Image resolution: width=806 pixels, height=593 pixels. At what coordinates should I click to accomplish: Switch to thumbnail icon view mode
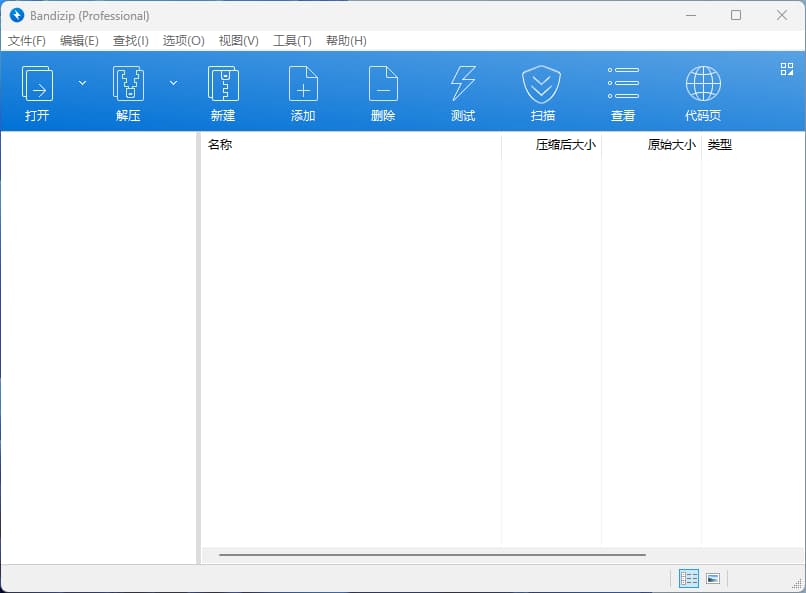click(713, 578)
